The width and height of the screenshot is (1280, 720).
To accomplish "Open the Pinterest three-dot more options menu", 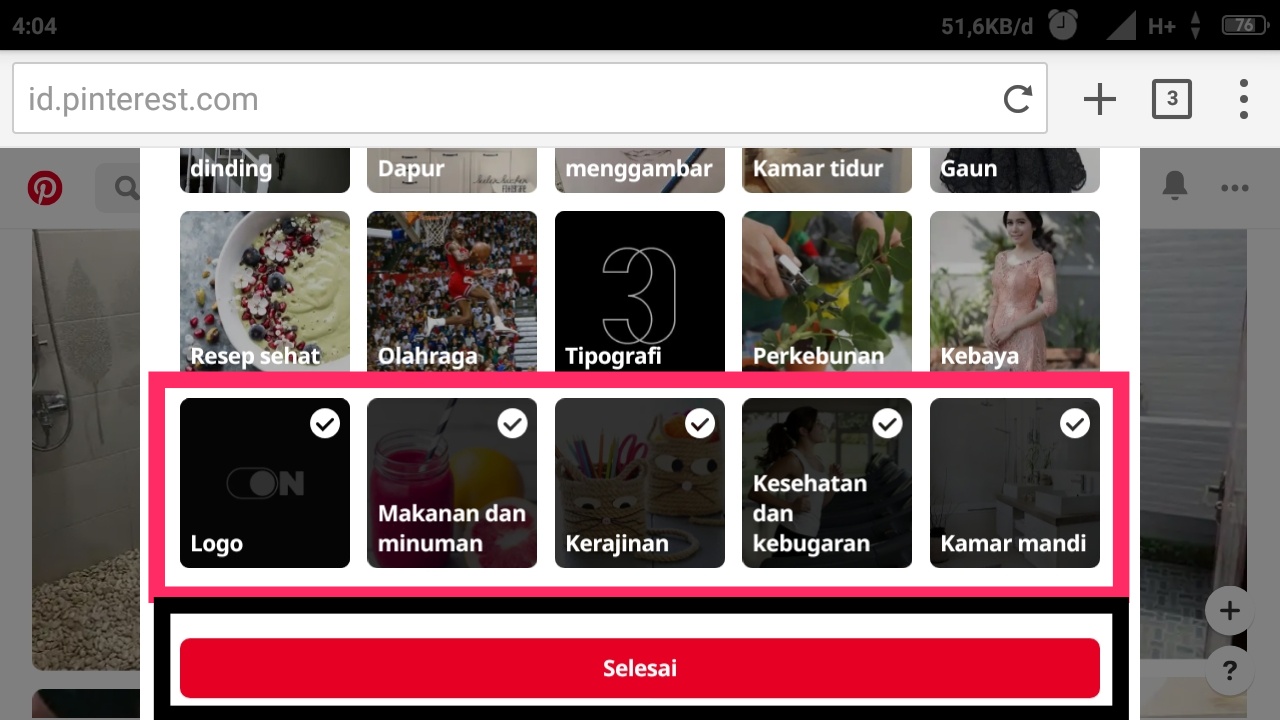I will 1234,188.
